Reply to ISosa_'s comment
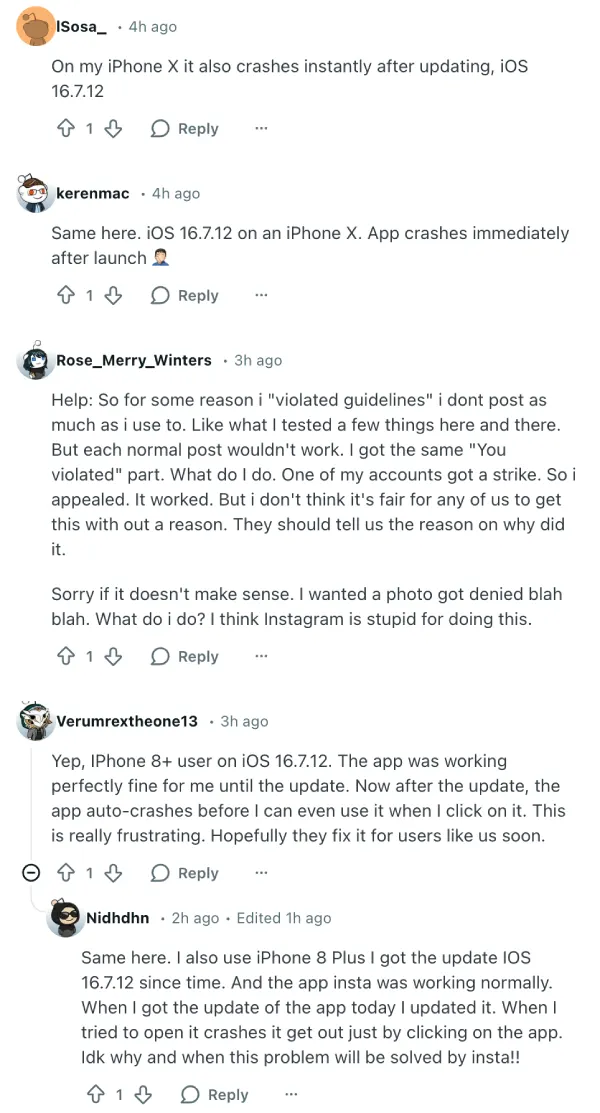The height and width of the screenshot is (1113, 600). [185, 128]
